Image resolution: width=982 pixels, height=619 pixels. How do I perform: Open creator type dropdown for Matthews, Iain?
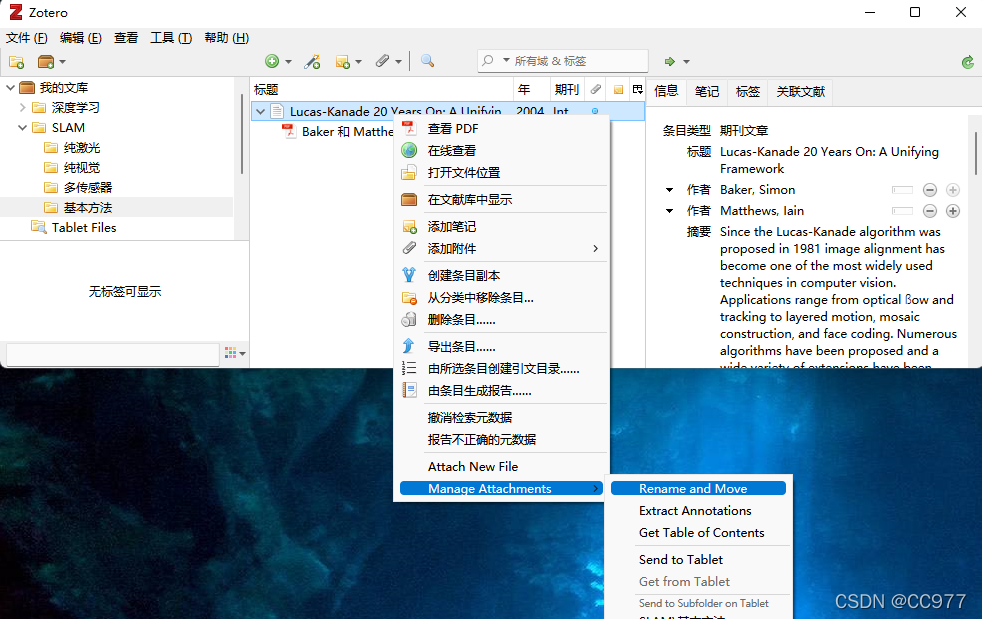tap(669, 211)
